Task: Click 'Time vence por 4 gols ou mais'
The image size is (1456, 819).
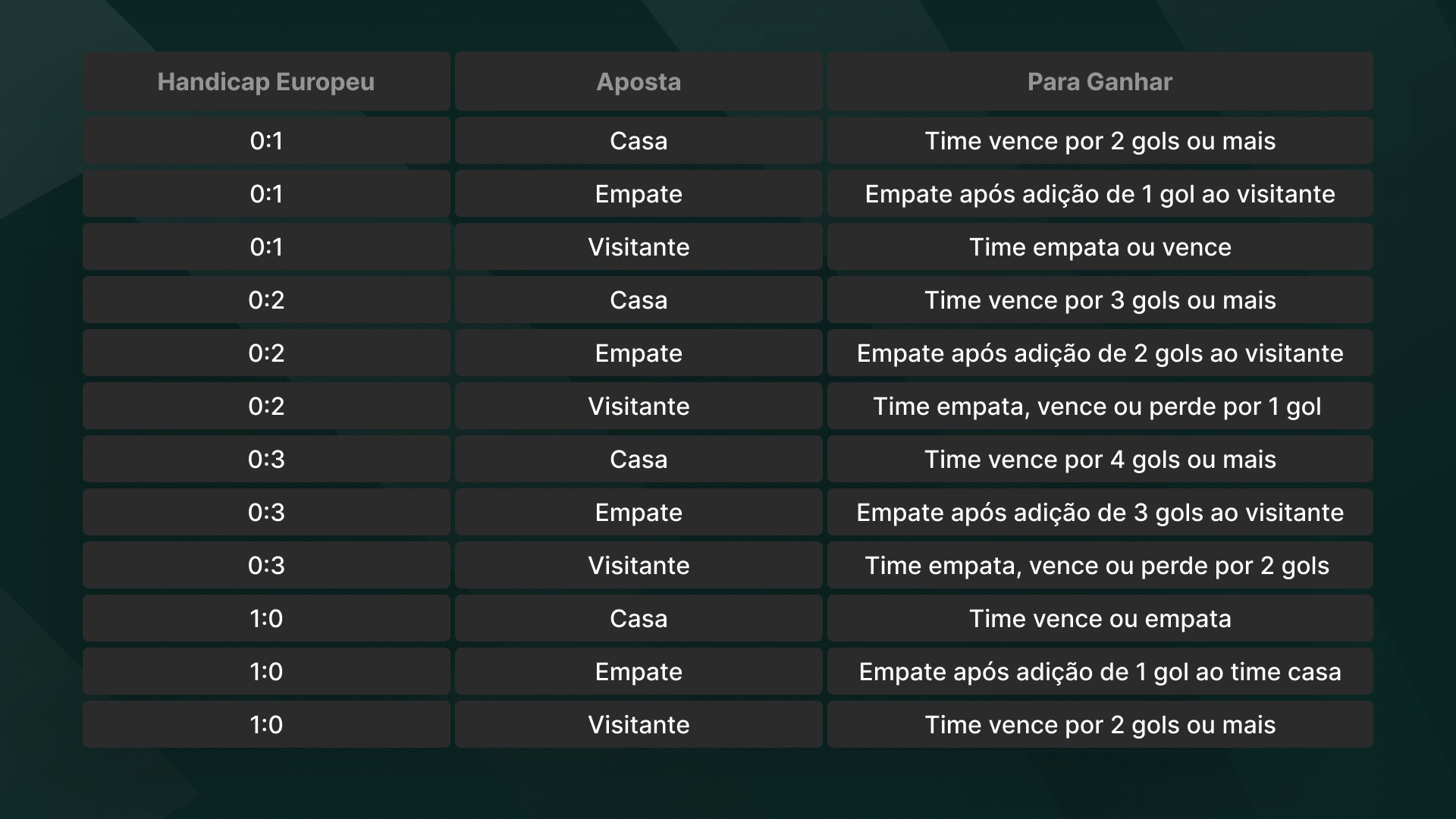Action: pyautogui.click(x=1100, y=460)
